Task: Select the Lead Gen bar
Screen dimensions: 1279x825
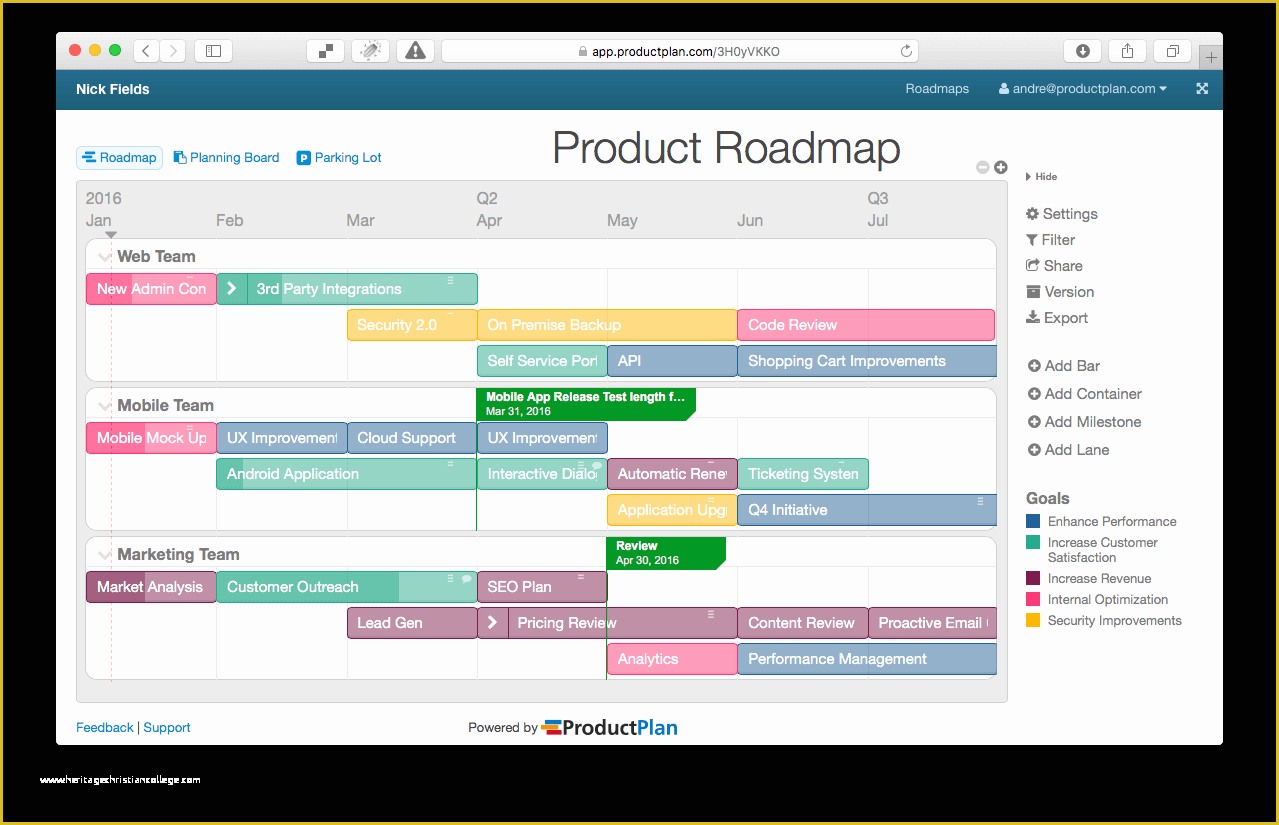Action: pyautogui.click(x=412, y=623)
